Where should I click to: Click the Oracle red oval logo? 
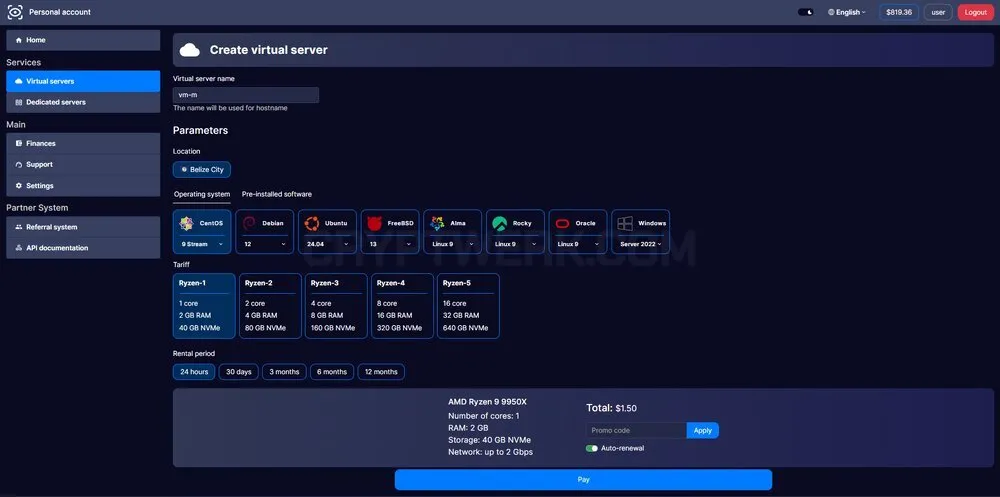tap(562, 223)
